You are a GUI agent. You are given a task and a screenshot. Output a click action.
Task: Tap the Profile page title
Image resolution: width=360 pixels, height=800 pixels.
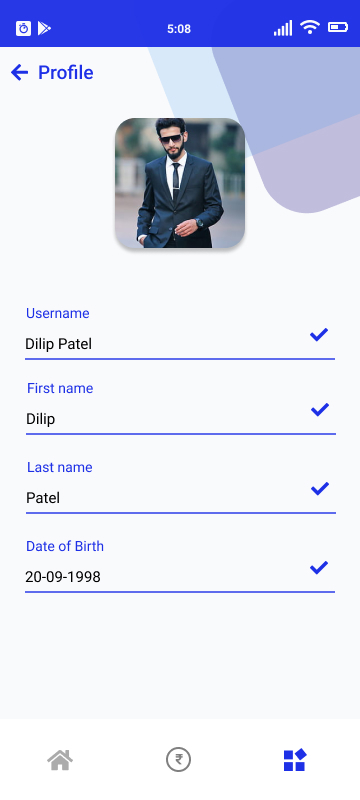(x=66, y=72)
